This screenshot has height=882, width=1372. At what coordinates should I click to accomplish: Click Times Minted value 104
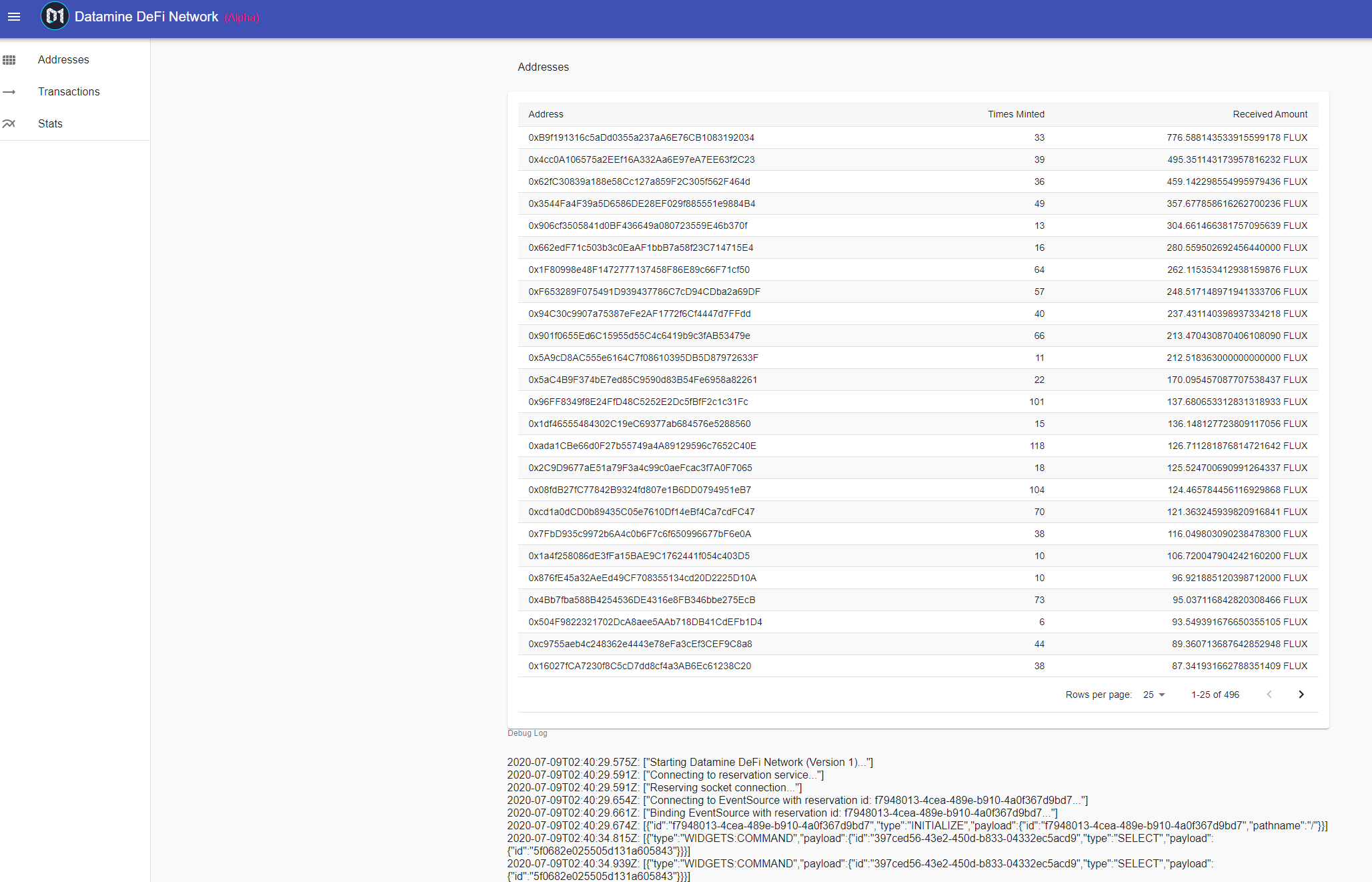click(1037, 490)
